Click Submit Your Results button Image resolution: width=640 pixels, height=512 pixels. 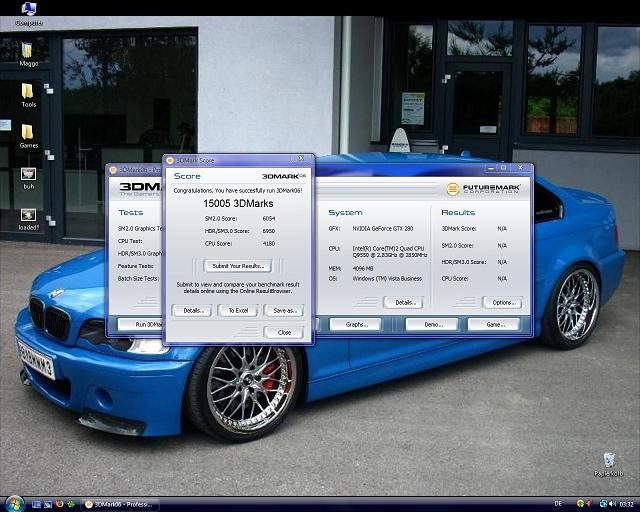click(238, 266)
